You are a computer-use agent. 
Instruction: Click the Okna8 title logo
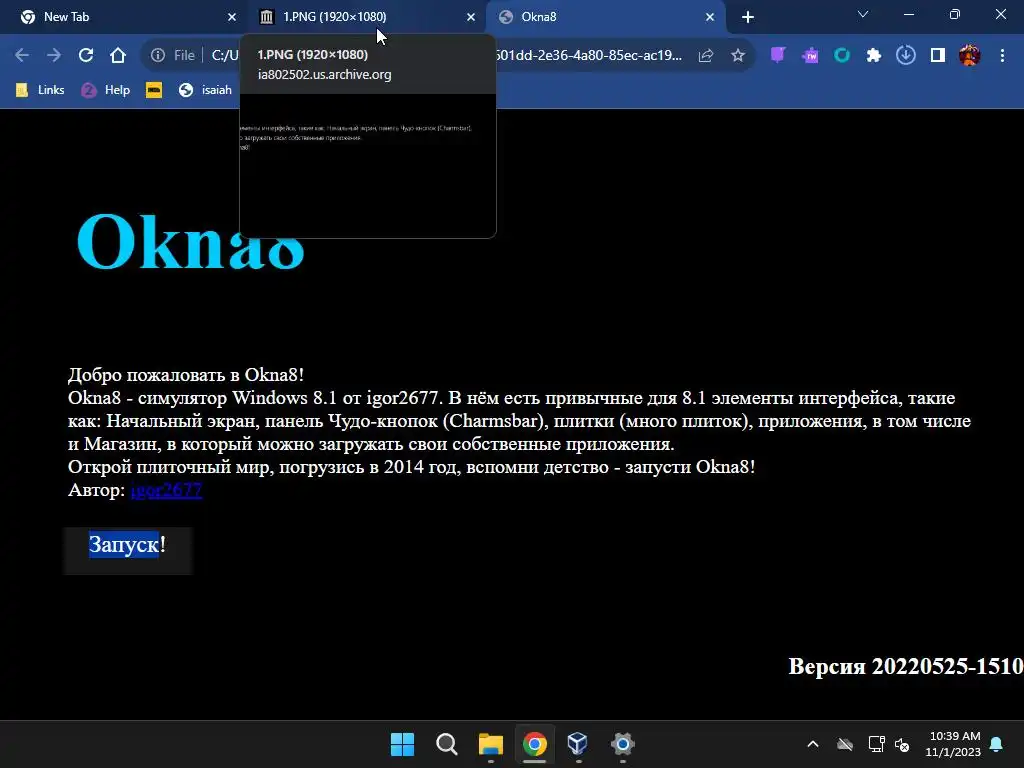pos(191,240)
